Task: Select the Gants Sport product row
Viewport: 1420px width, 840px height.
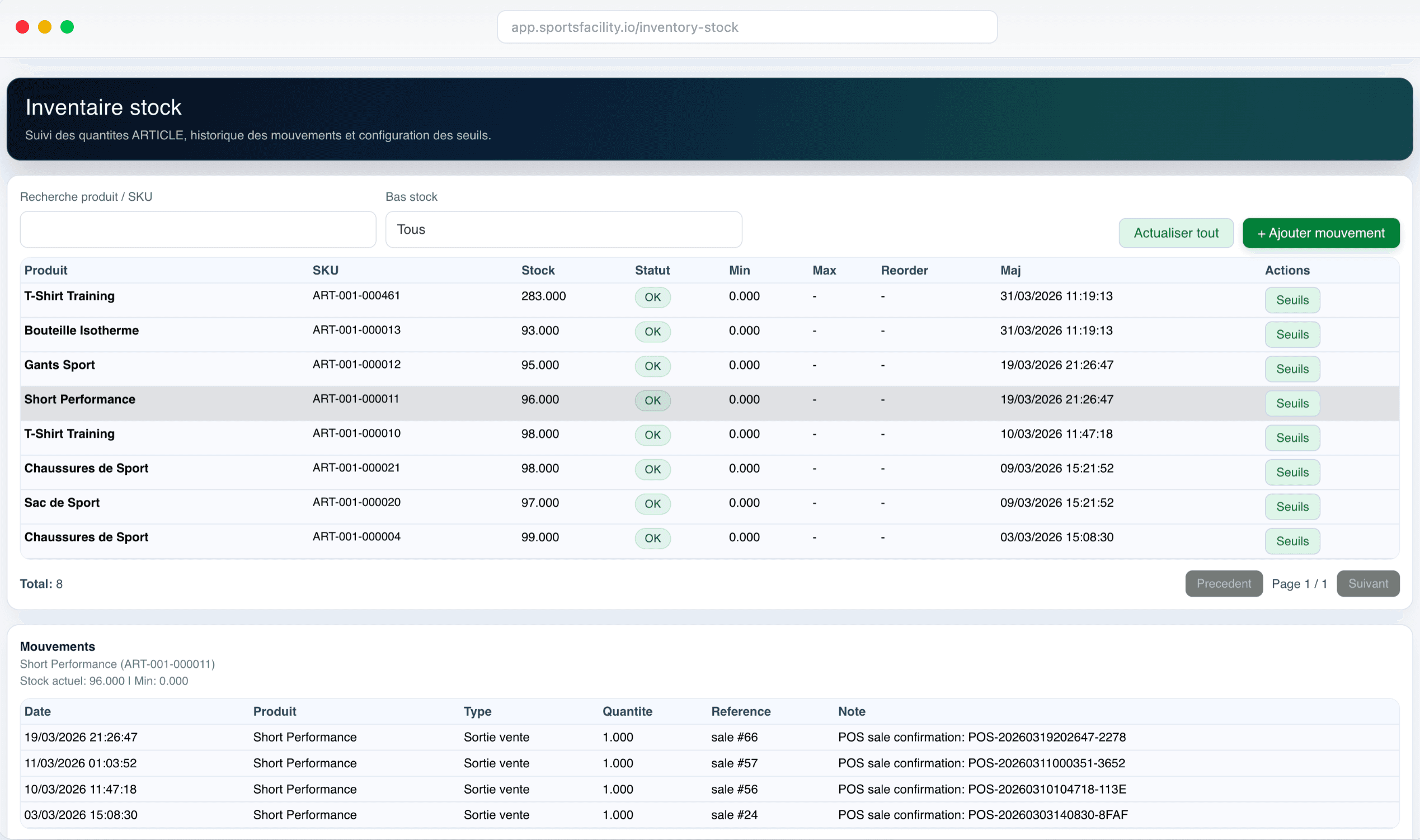Action: (59, 365)
